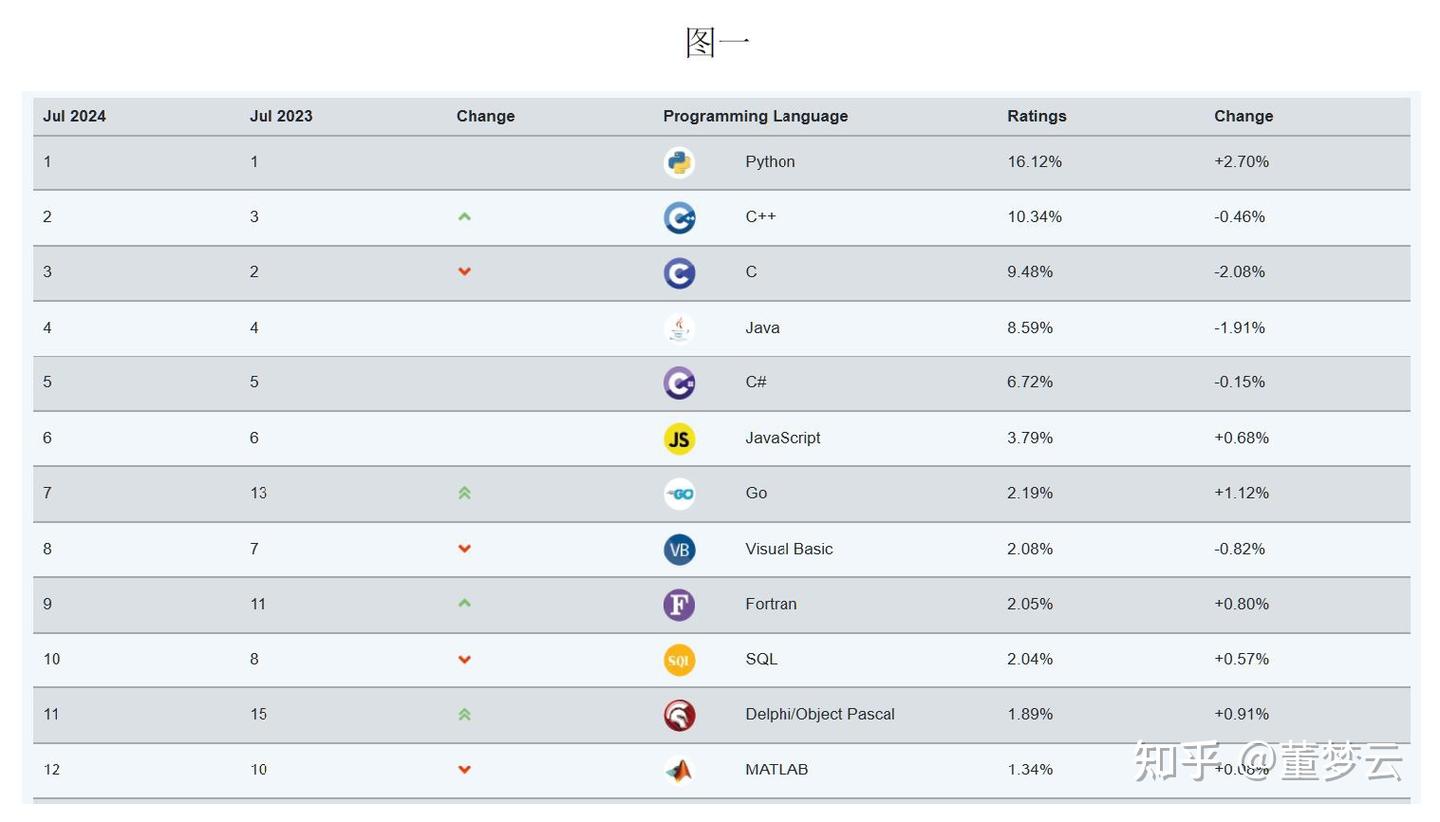1440x822 pixels.
Task: Click the Delphi helmet logo icon
Action: tap(679, 715)
